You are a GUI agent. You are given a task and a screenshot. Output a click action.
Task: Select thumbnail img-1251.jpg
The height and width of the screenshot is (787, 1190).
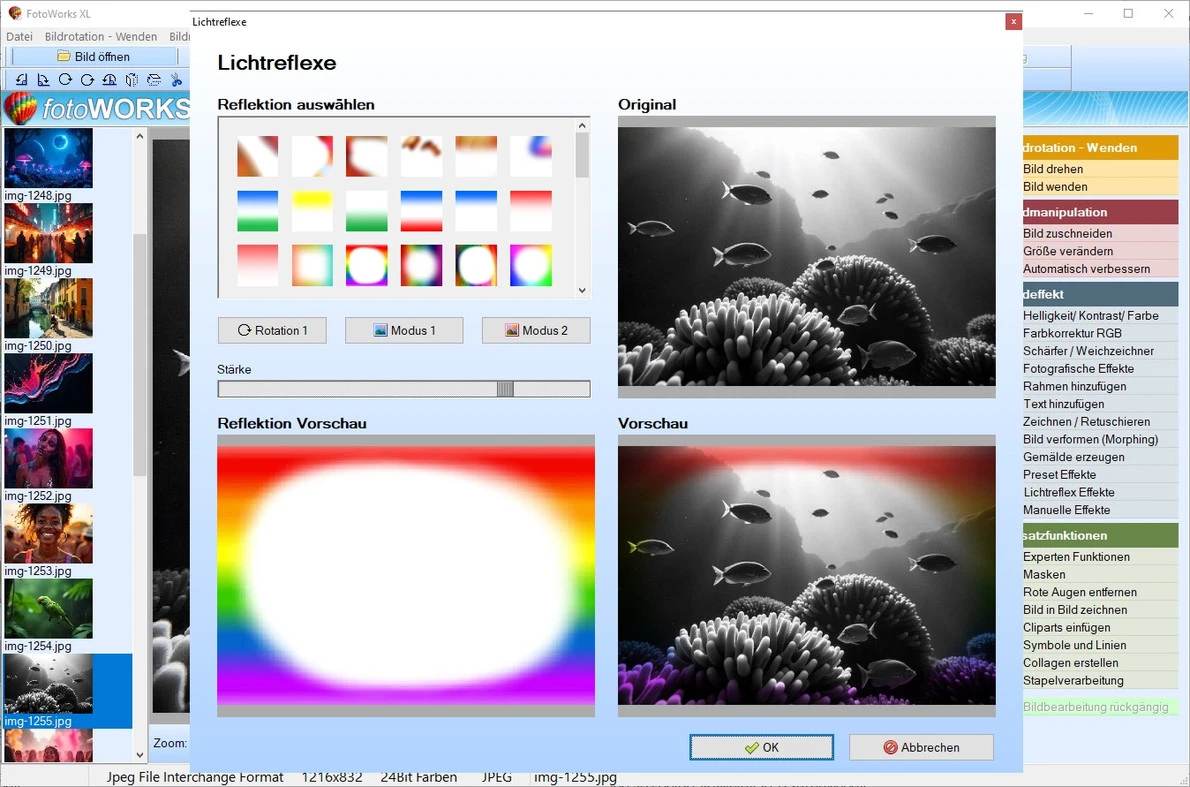(x=48, y=383)
